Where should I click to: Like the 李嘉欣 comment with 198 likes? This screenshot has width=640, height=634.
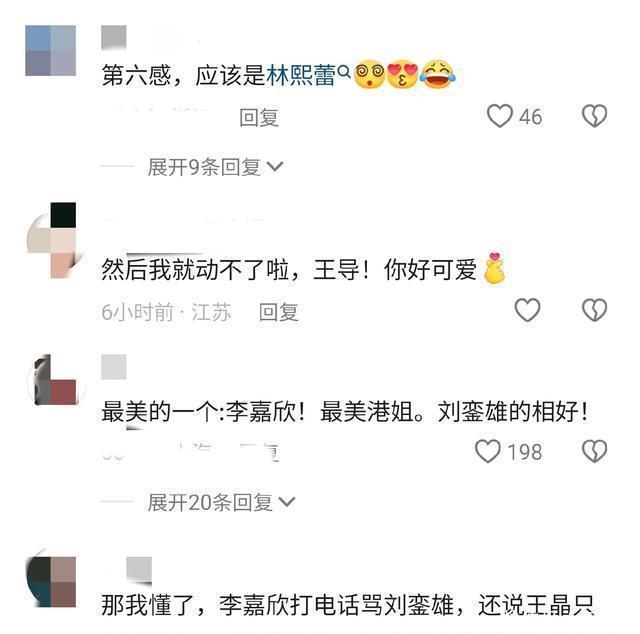pos(488,451)
